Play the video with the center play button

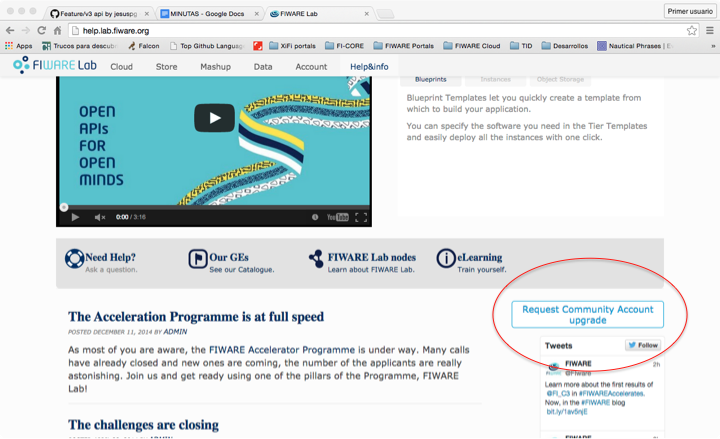(214, 118)
